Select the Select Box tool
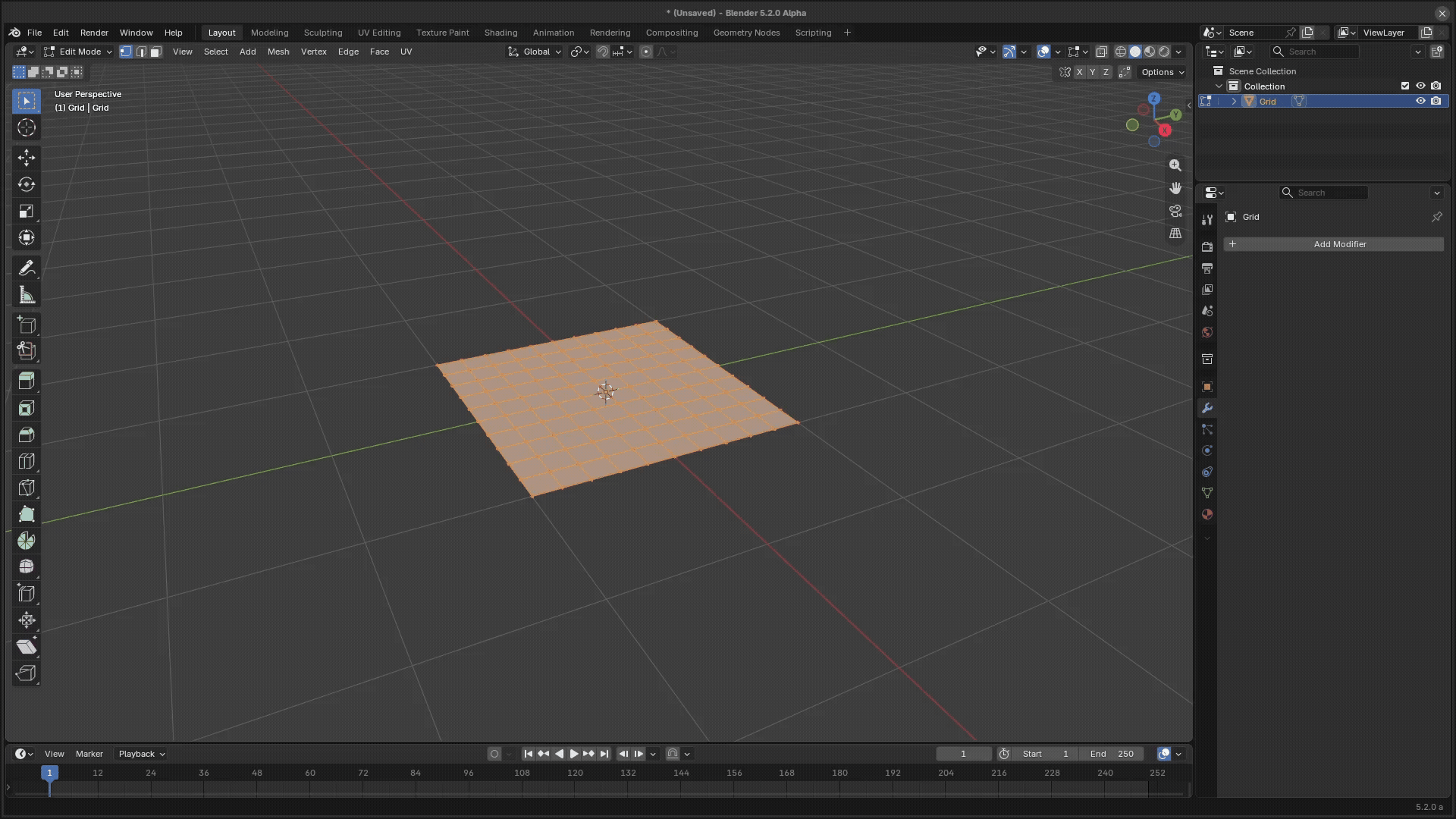The width and height of the screenshot is (1456, 819). click(27, 101)
